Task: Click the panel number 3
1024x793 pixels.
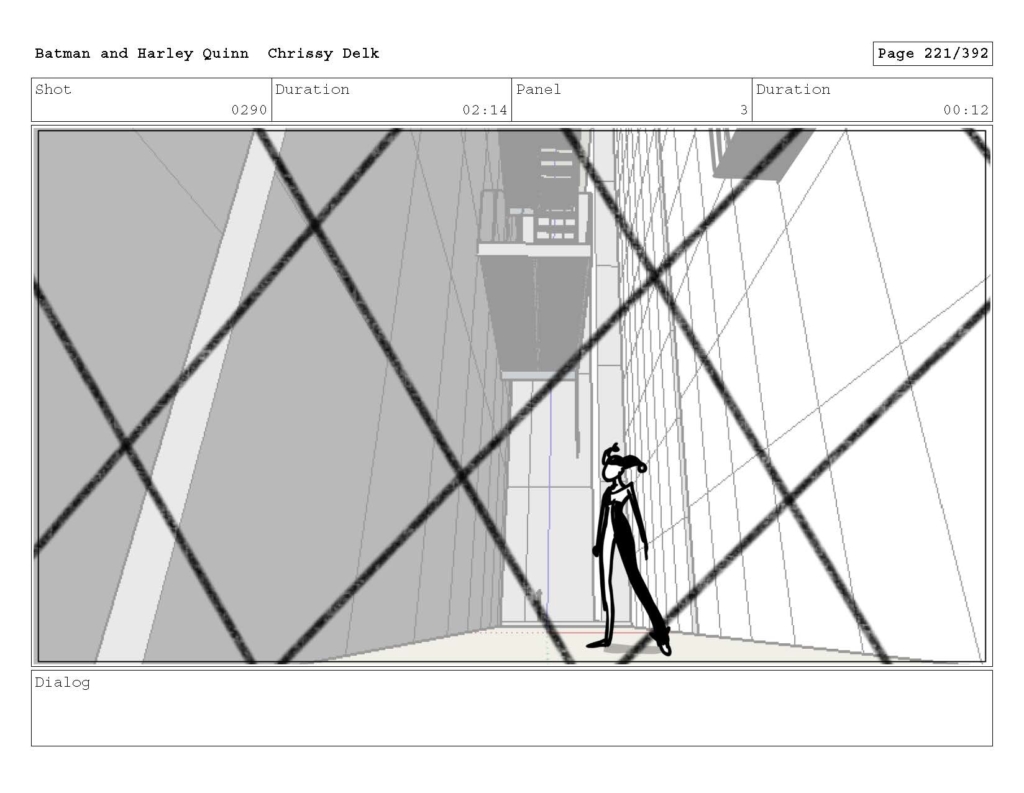Action: (743, 110)
